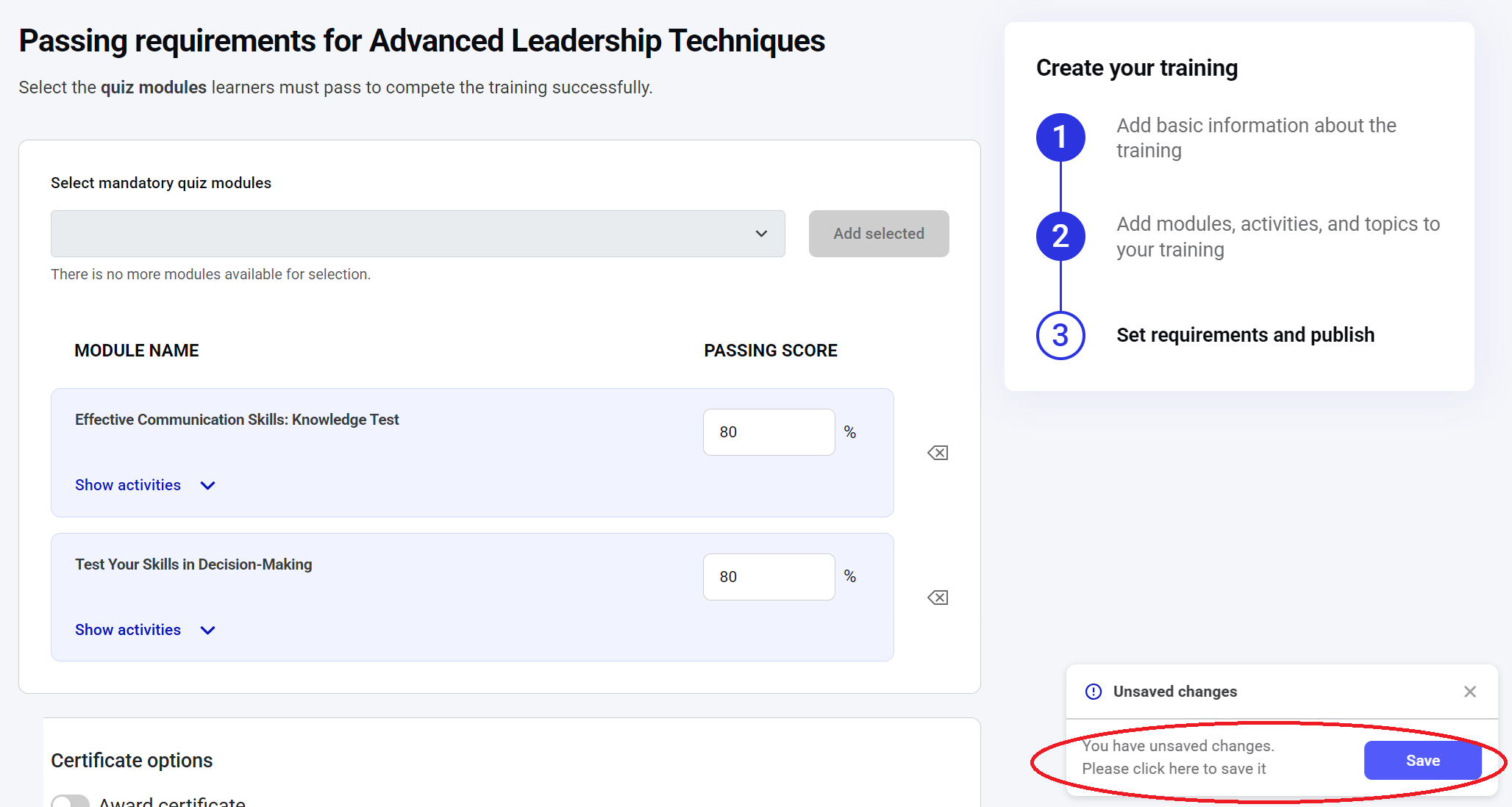Toggle the Award certificate switch

pos(71,800)
